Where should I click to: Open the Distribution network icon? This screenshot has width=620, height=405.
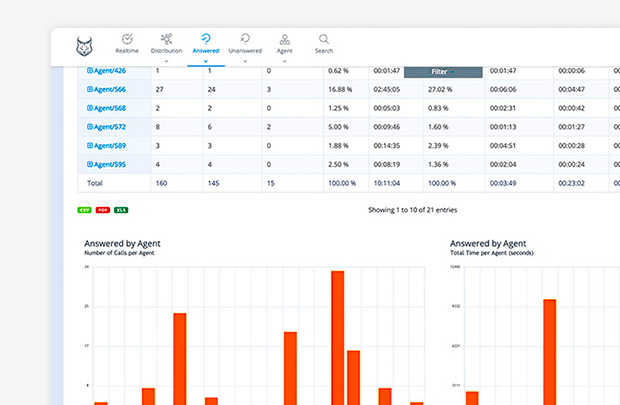pyautogui.click(x=166, y=39)
